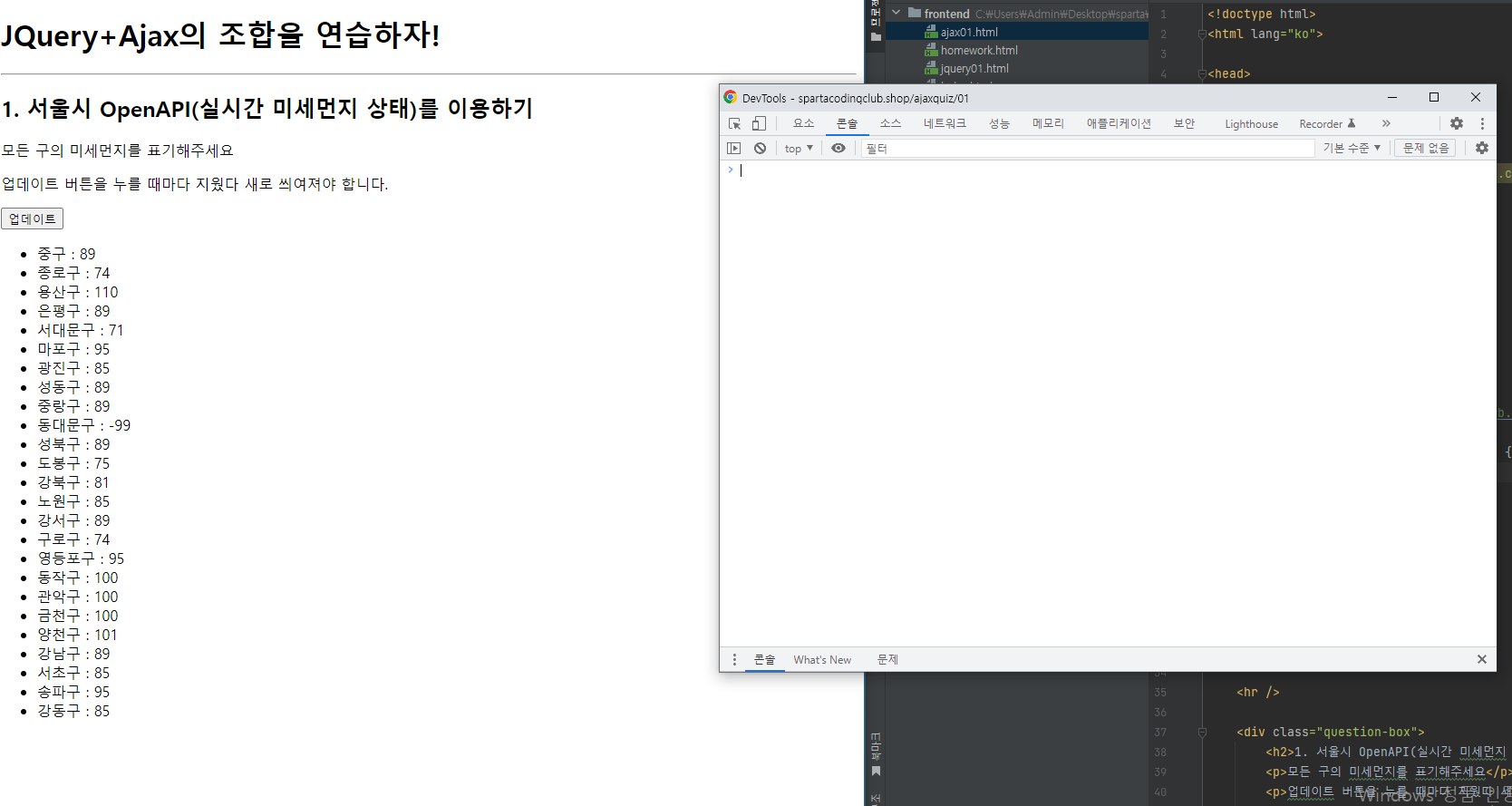
Task: Open the Recorder tab in DevTools
Action: [1326, 124]
